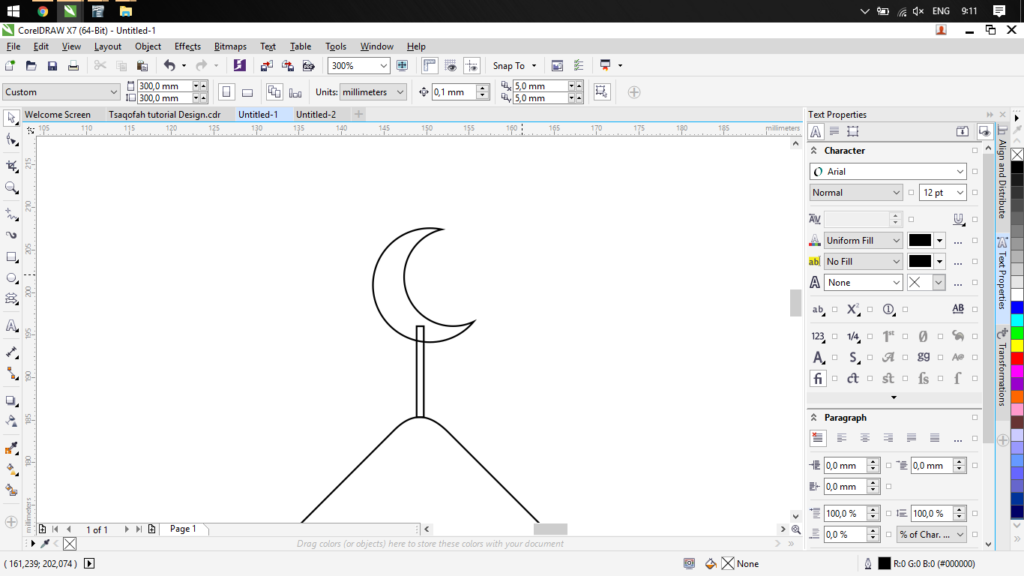Pick the yellow swatch in color palette
Viewport: 1024px width, 576px height.
(1017, 345)
